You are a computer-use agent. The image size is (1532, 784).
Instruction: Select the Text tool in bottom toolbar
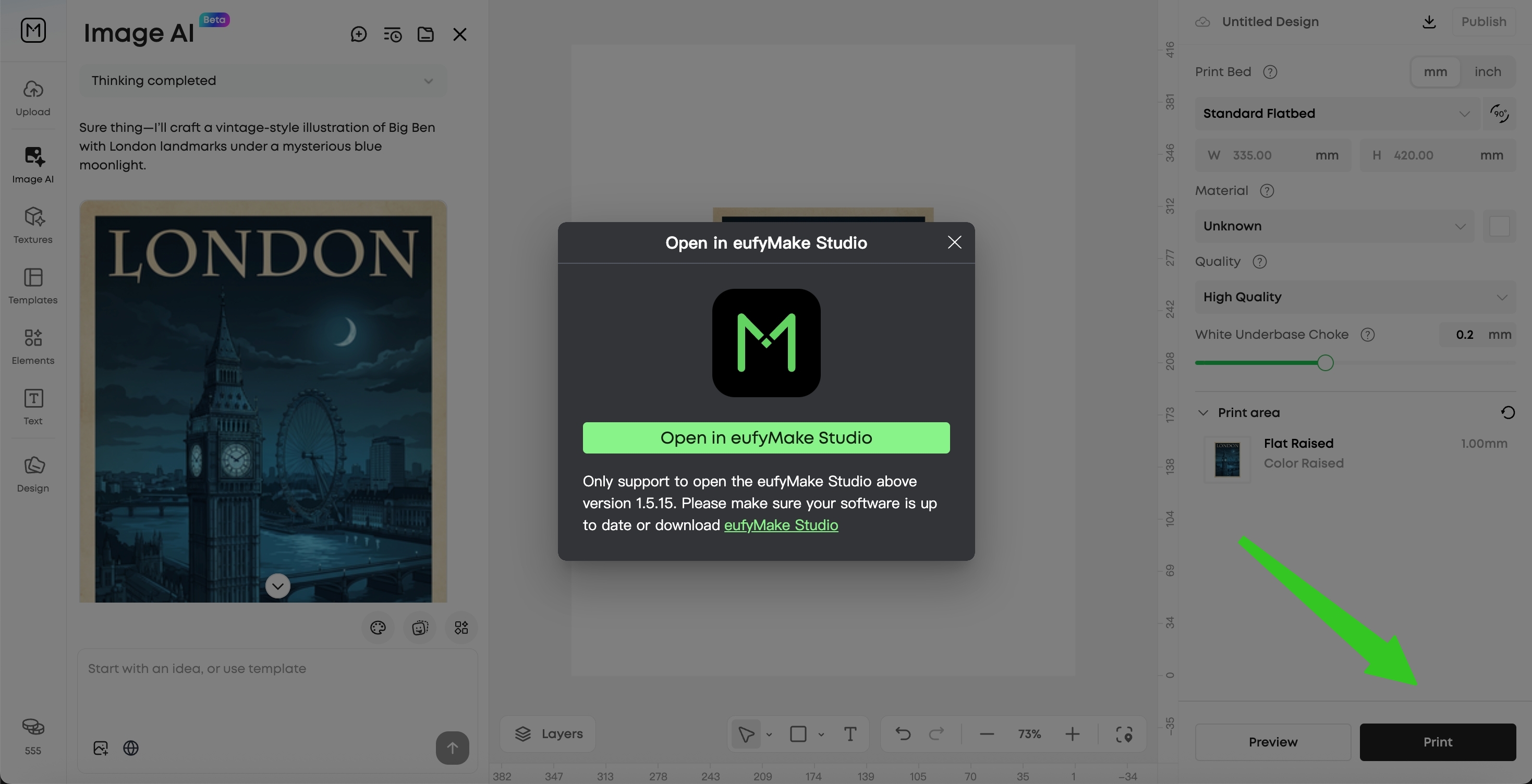[850, 734]
